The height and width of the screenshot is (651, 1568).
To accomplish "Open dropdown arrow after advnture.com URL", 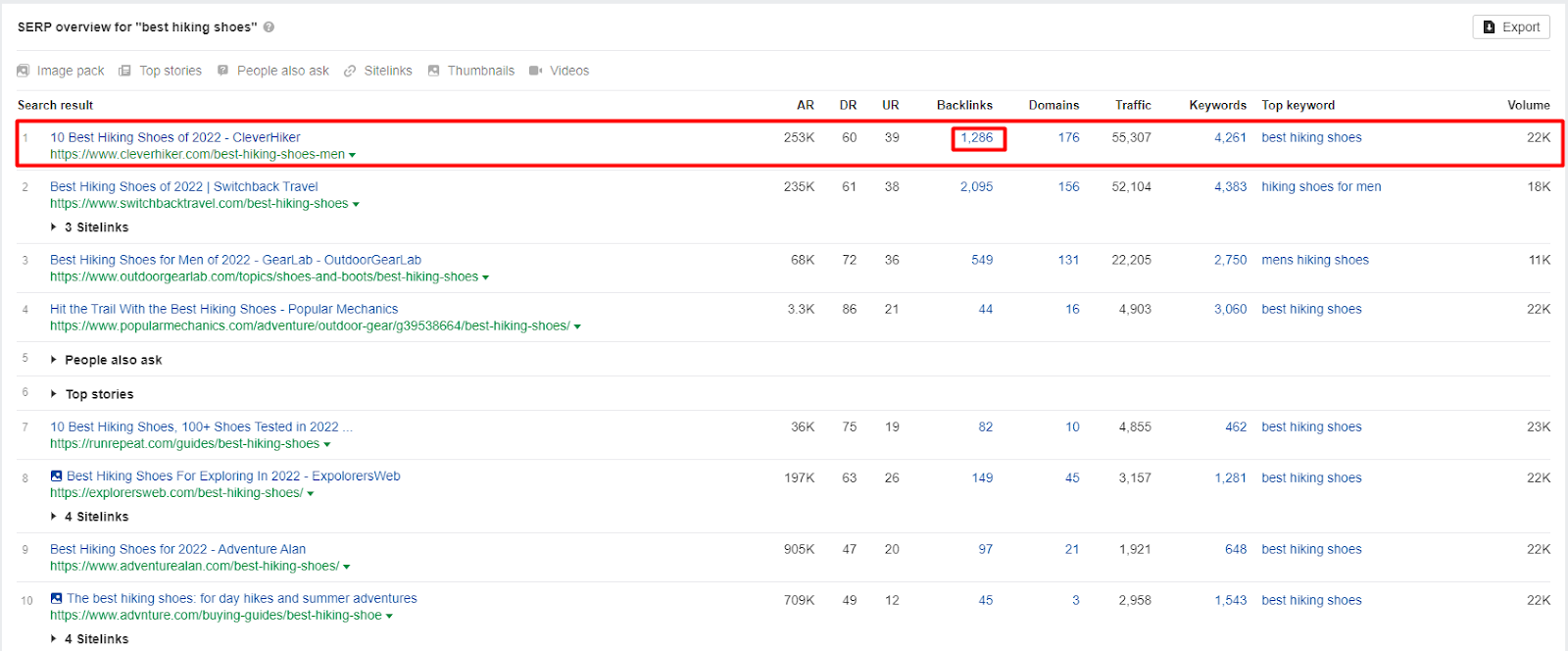I will (389, 616).
